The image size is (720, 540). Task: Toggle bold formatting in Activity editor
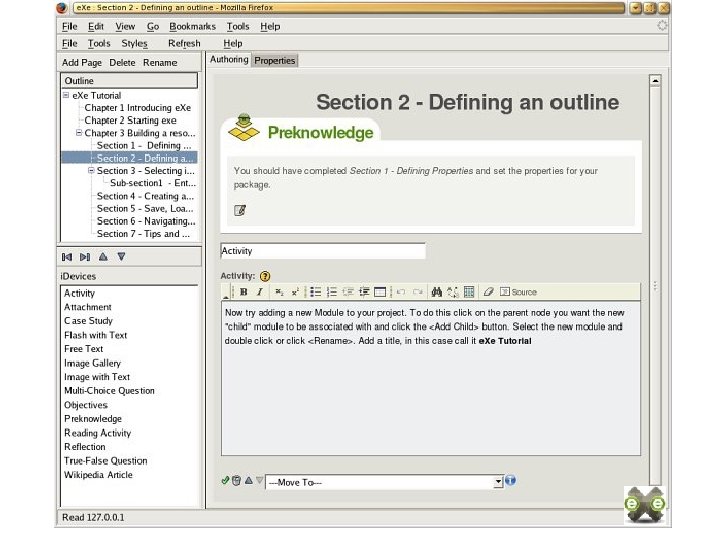(x=243, y=292)
